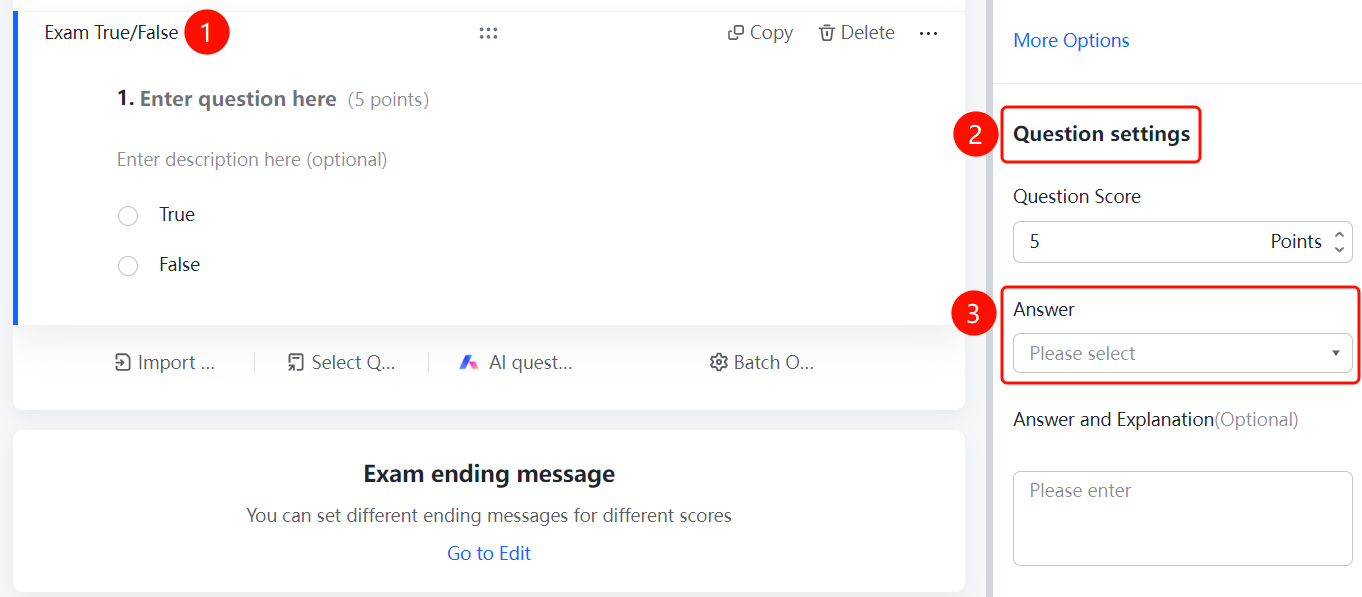
Task: Click the Select Question icon
Action: tap(296, 362)
